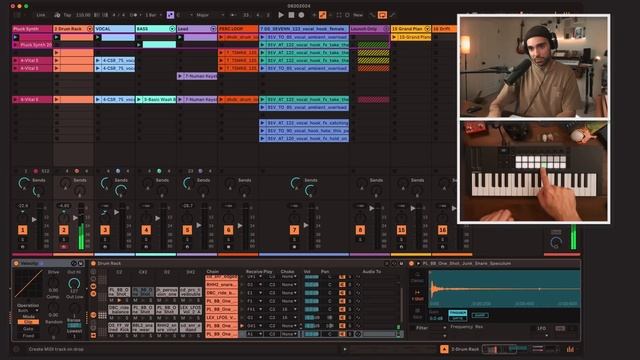Disarm the red record arm on track 2

tap(64, 247)
